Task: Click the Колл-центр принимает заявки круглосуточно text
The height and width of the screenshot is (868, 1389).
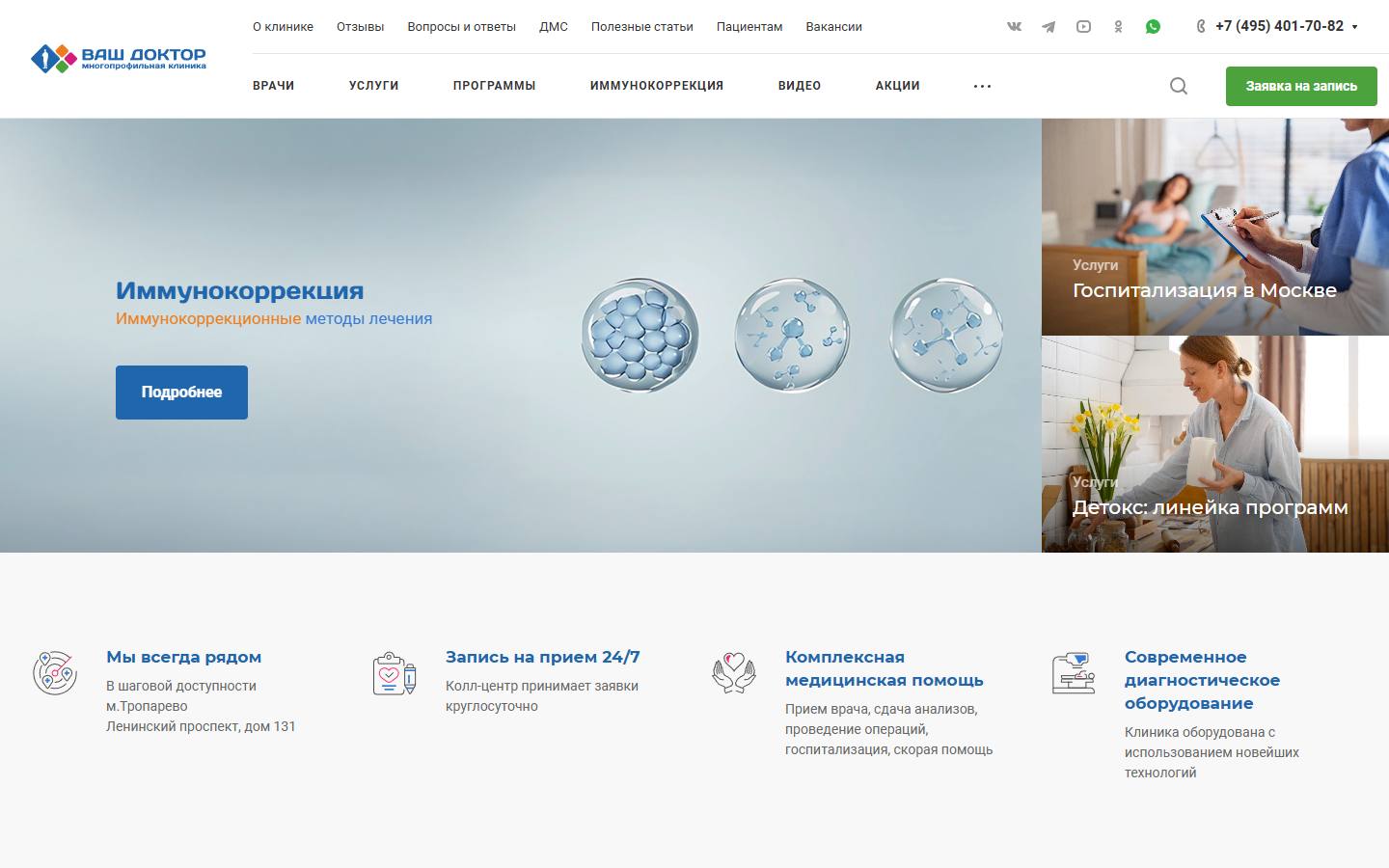Action: 542,696
